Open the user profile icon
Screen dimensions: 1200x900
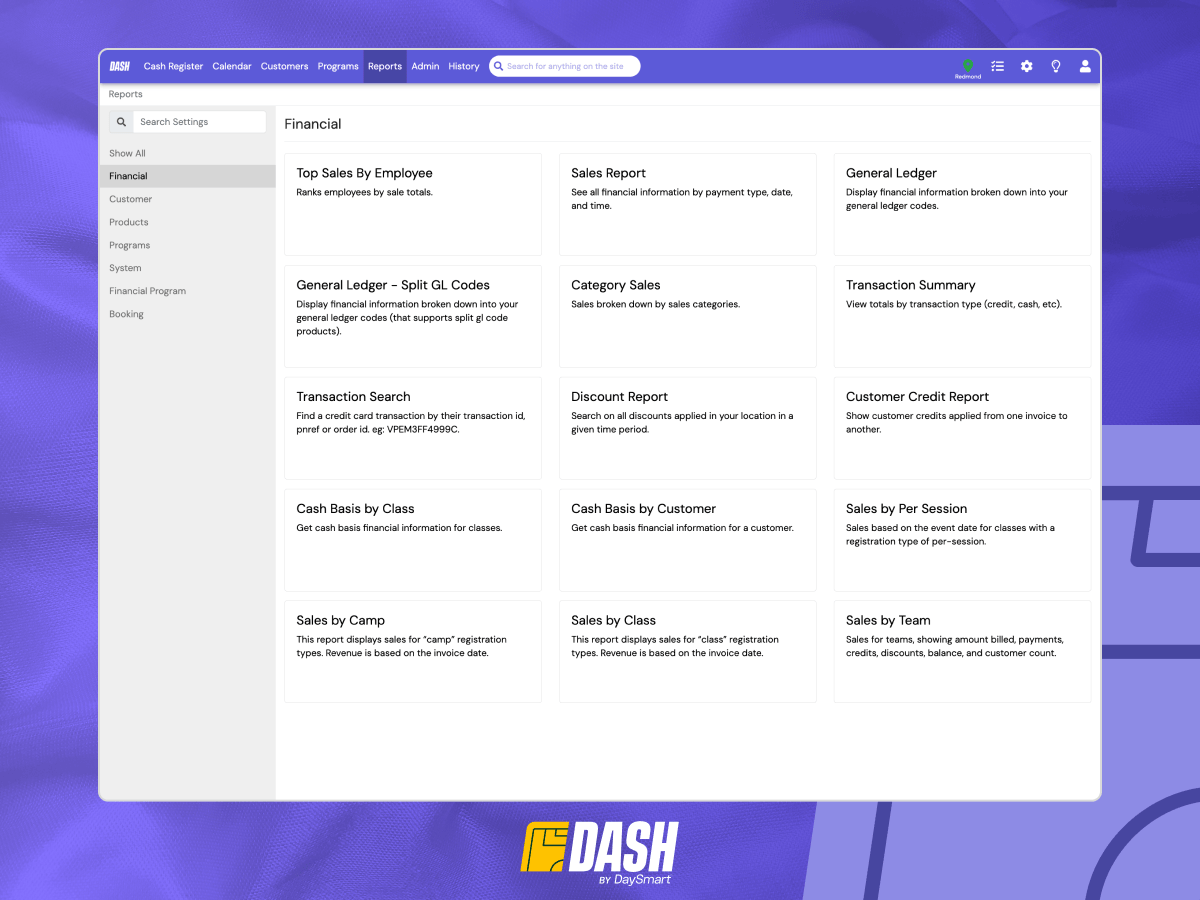click(1085, 66)
